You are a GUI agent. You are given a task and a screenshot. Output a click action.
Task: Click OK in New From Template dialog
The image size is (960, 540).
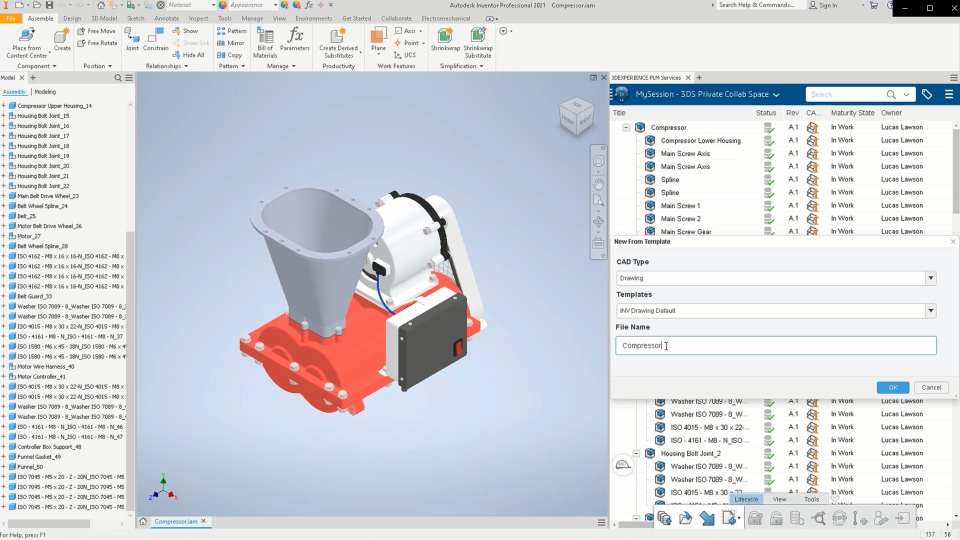pyautogui.click(x=893, y=388)
